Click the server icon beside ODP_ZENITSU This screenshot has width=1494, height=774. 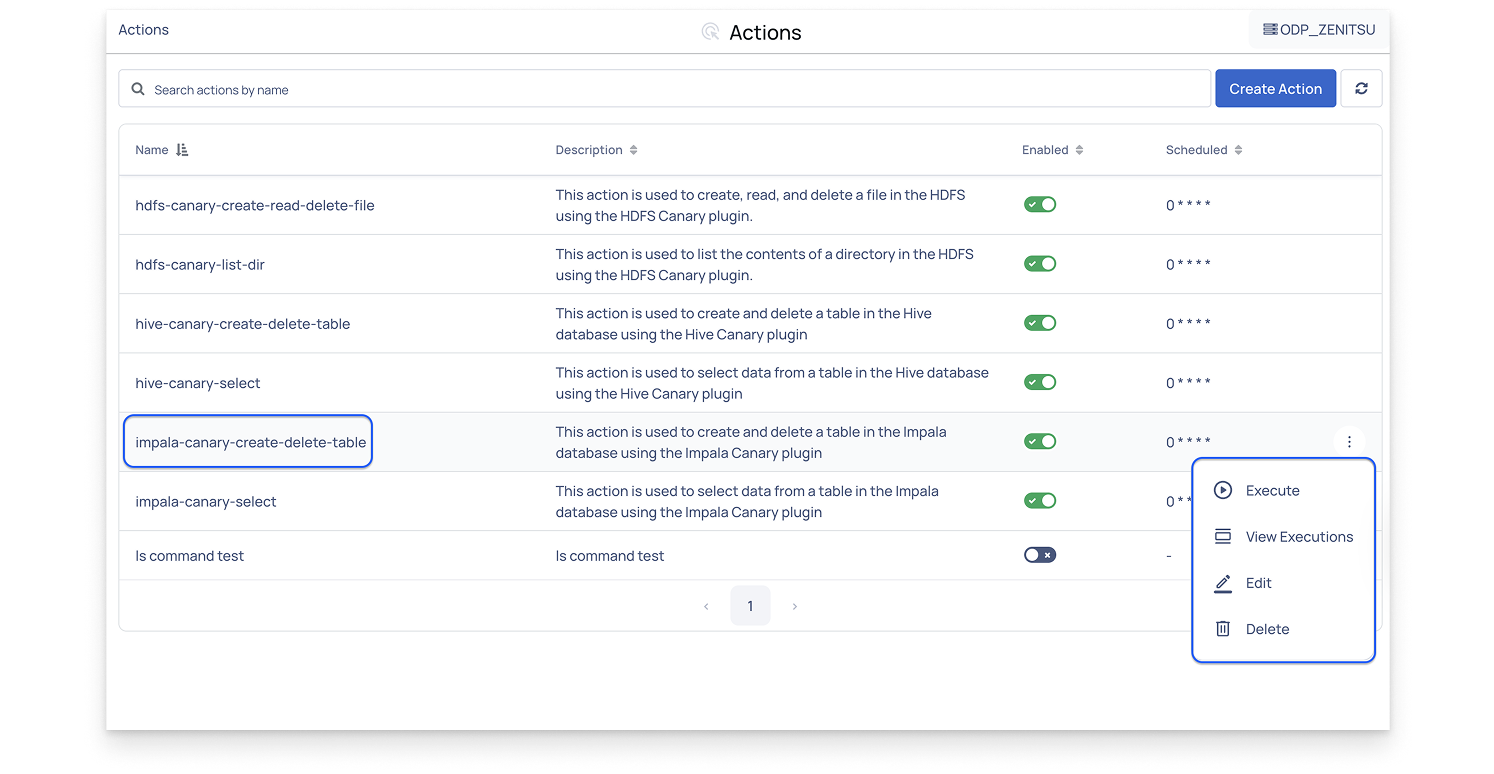1270,30
